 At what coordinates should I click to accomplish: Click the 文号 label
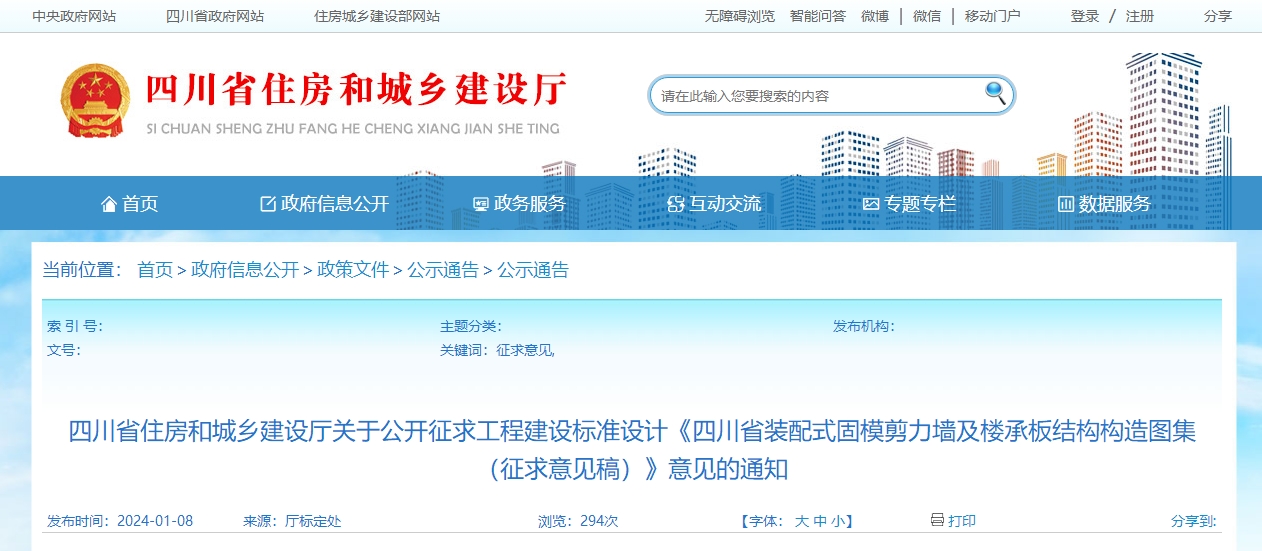pos(64,350)
